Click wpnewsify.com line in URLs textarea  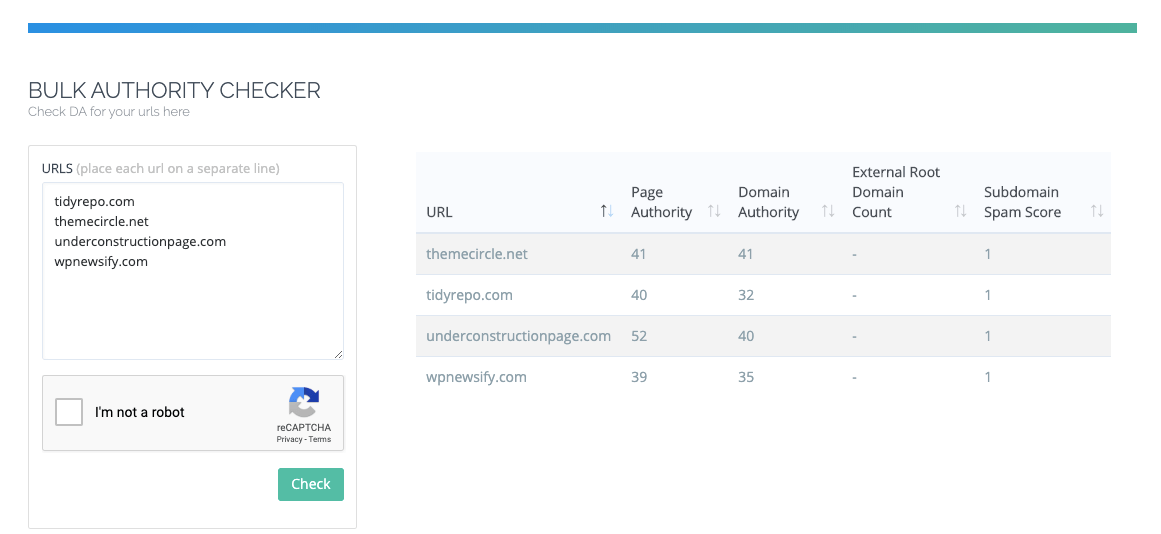(101, 261)
